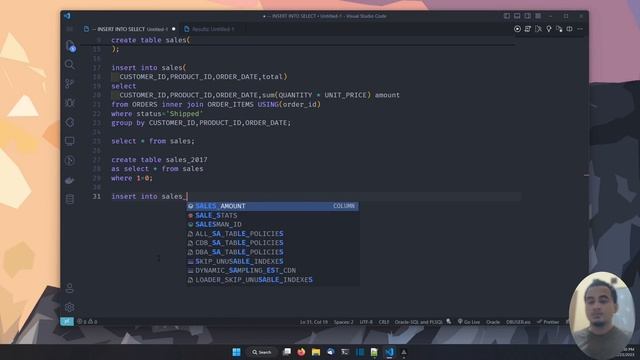Select DBA_SA_TABLE_POLICIES suggestion

(x=273, y=252)
